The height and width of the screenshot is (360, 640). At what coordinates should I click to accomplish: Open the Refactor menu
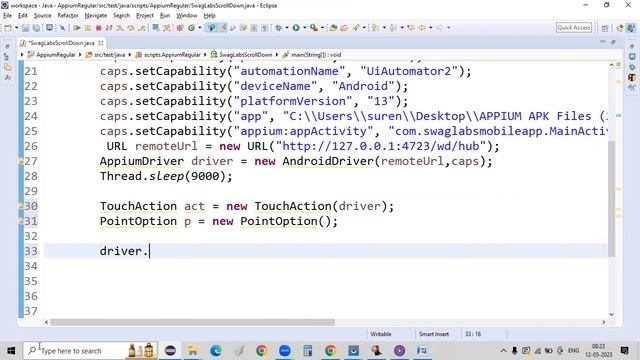pos(68,16)
